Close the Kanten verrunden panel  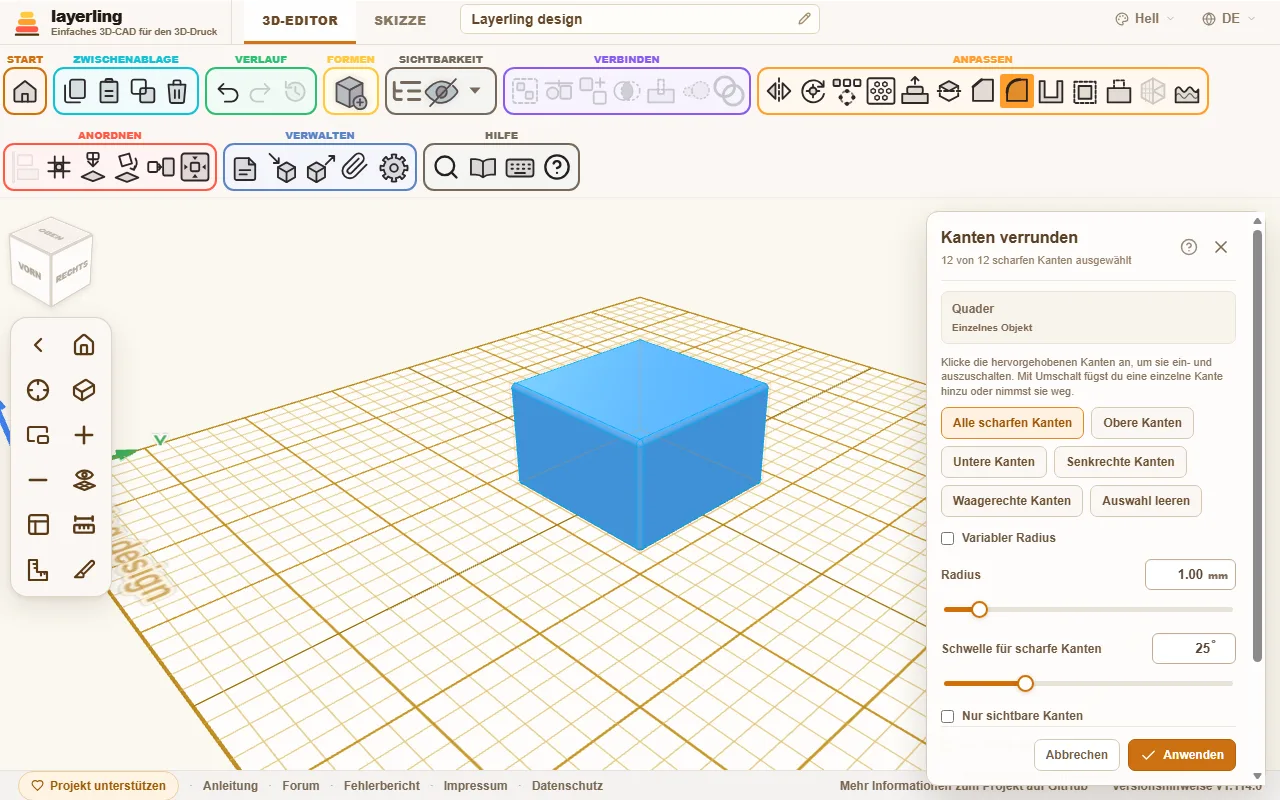(1221, 247)
